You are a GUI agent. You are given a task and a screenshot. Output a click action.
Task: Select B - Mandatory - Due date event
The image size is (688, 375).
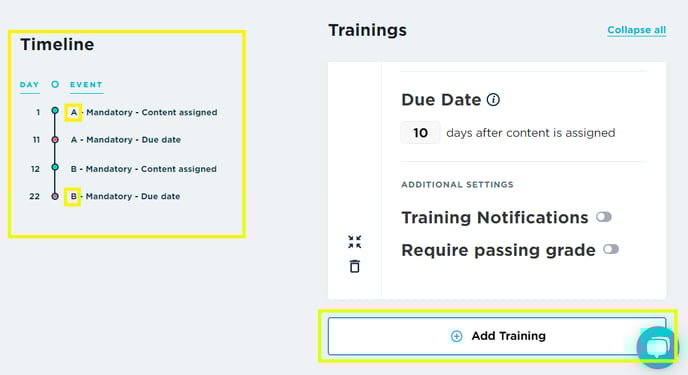(x=125, y=196)
